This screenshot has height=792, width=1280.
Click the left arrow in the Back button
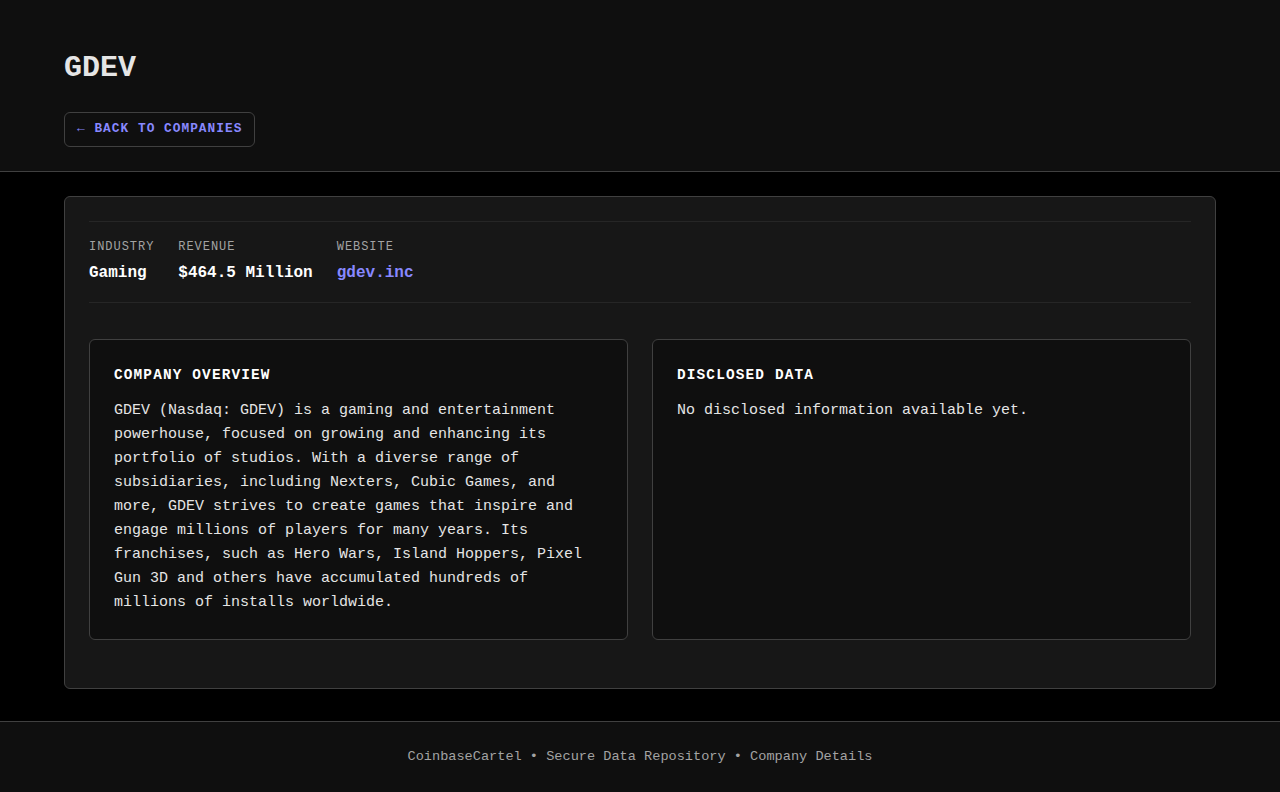(81, 129)
